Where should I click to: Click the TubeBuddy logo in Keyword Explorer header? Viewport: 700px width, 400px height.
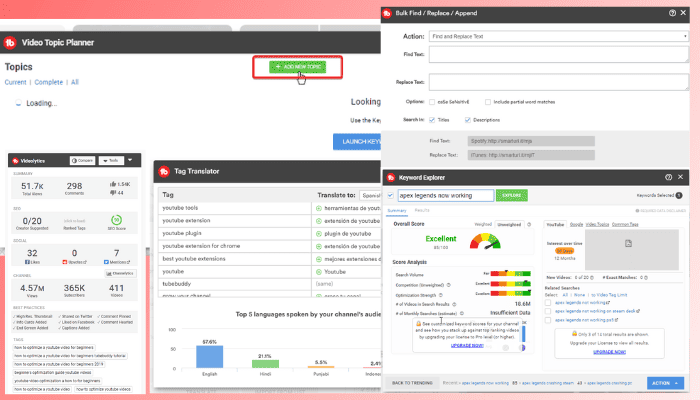391,178
